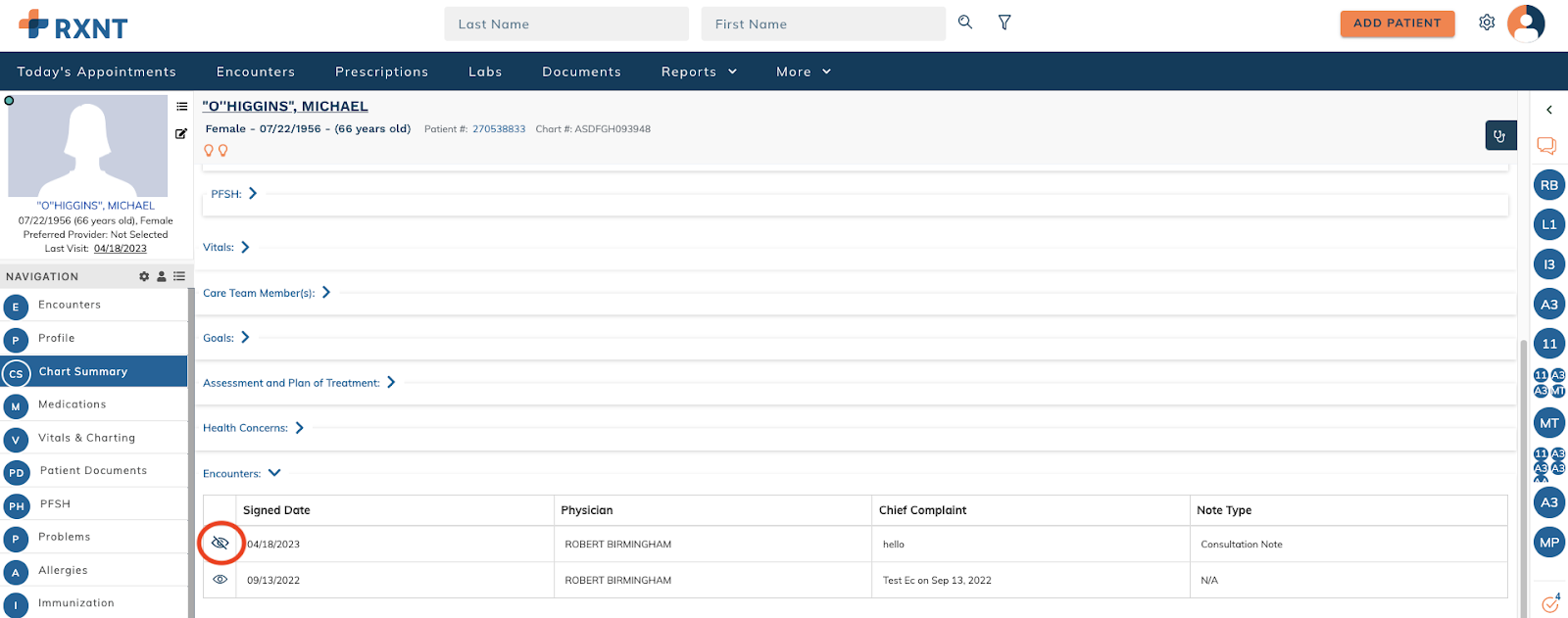This screenshot has width=1568, height=618.
Task: Click the Last Name search field
Action: tap(566, 24)
